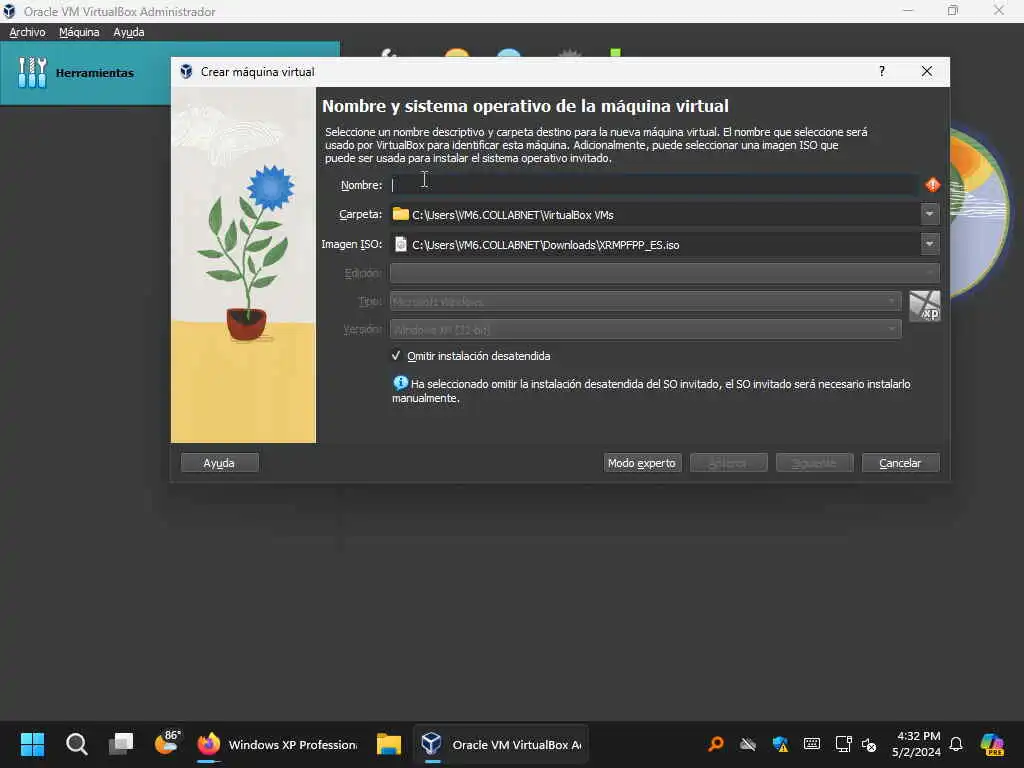Open Copilot preview icon on taskbar
The image size is (1024, 768).
pos(992,744)
